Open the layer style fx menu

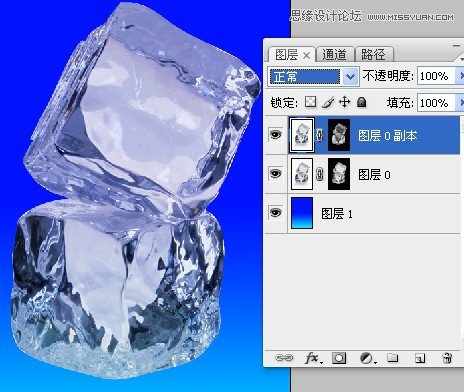313,358
